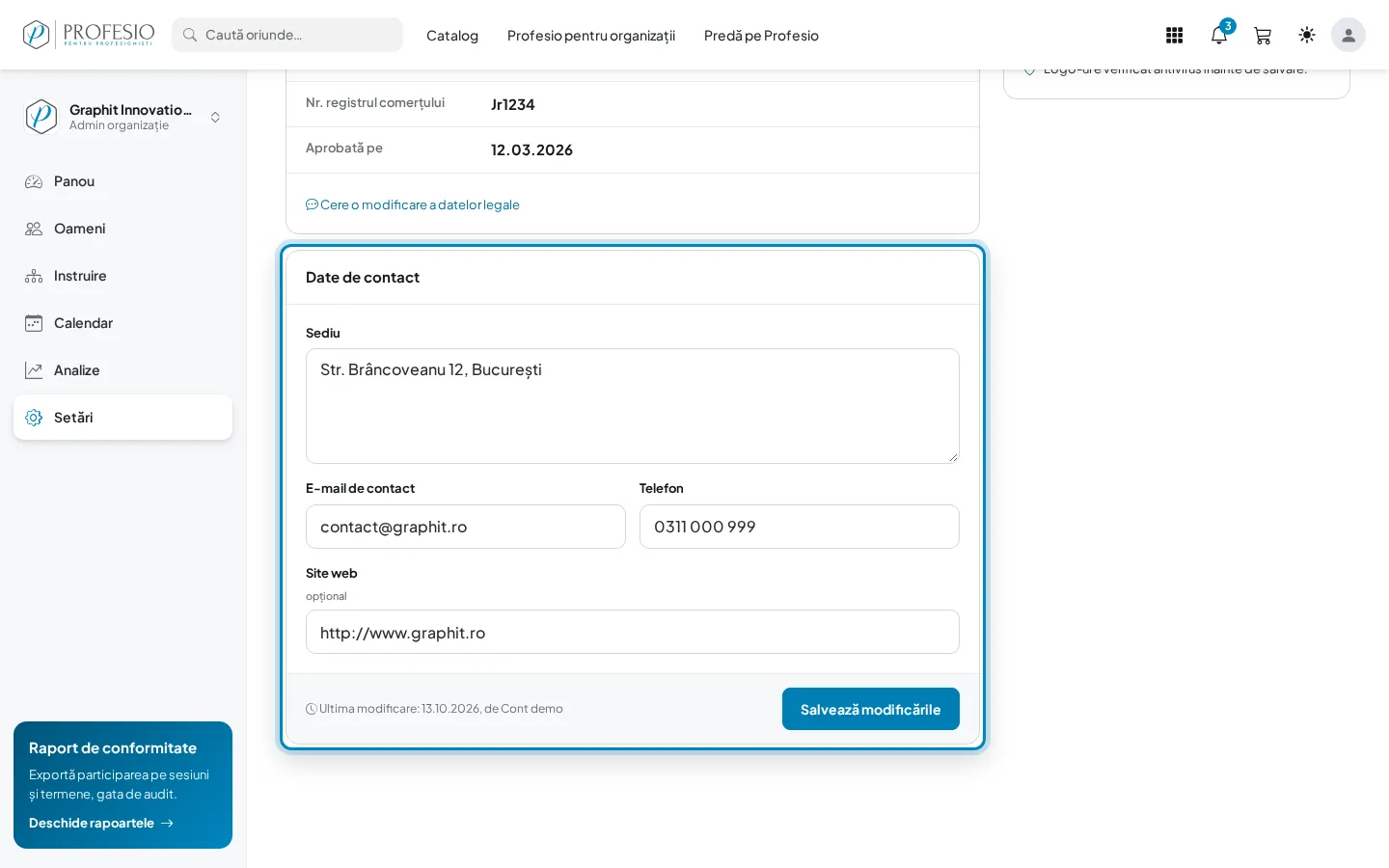The width and height of the screenshot is (1389, 868).
Task: Open Deschide rapoartele link
Action: tap(101, 823)
